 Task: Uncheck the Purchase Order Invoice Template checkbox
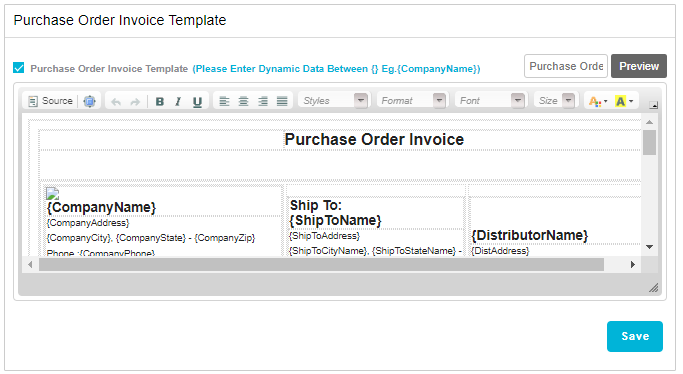[x=19, y=68]
